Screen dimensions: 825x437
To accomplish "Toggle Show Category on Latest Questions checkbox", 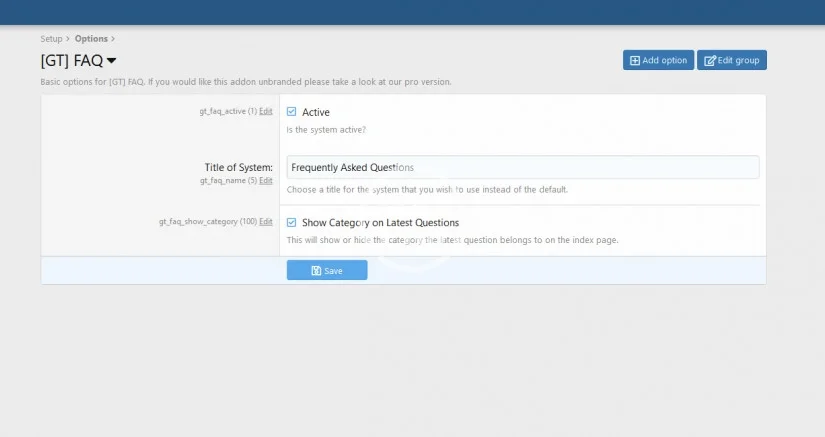I will [291, 222].
